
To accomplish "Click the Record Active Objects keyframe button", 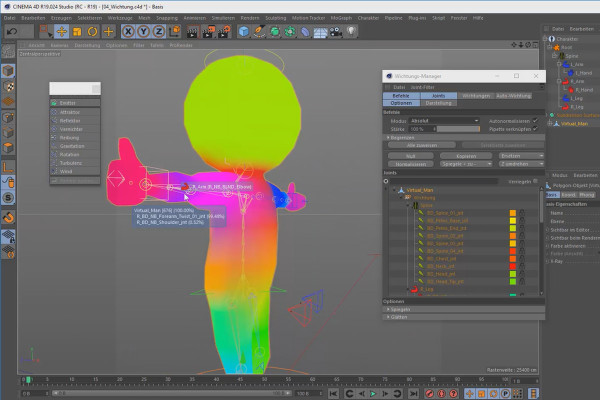I will coord(430,393).
